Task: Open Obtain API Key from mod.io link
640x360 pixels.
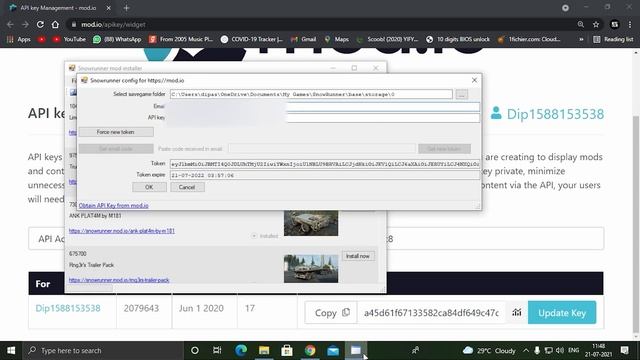Action: pyautogui.click(x=113, y=206)
